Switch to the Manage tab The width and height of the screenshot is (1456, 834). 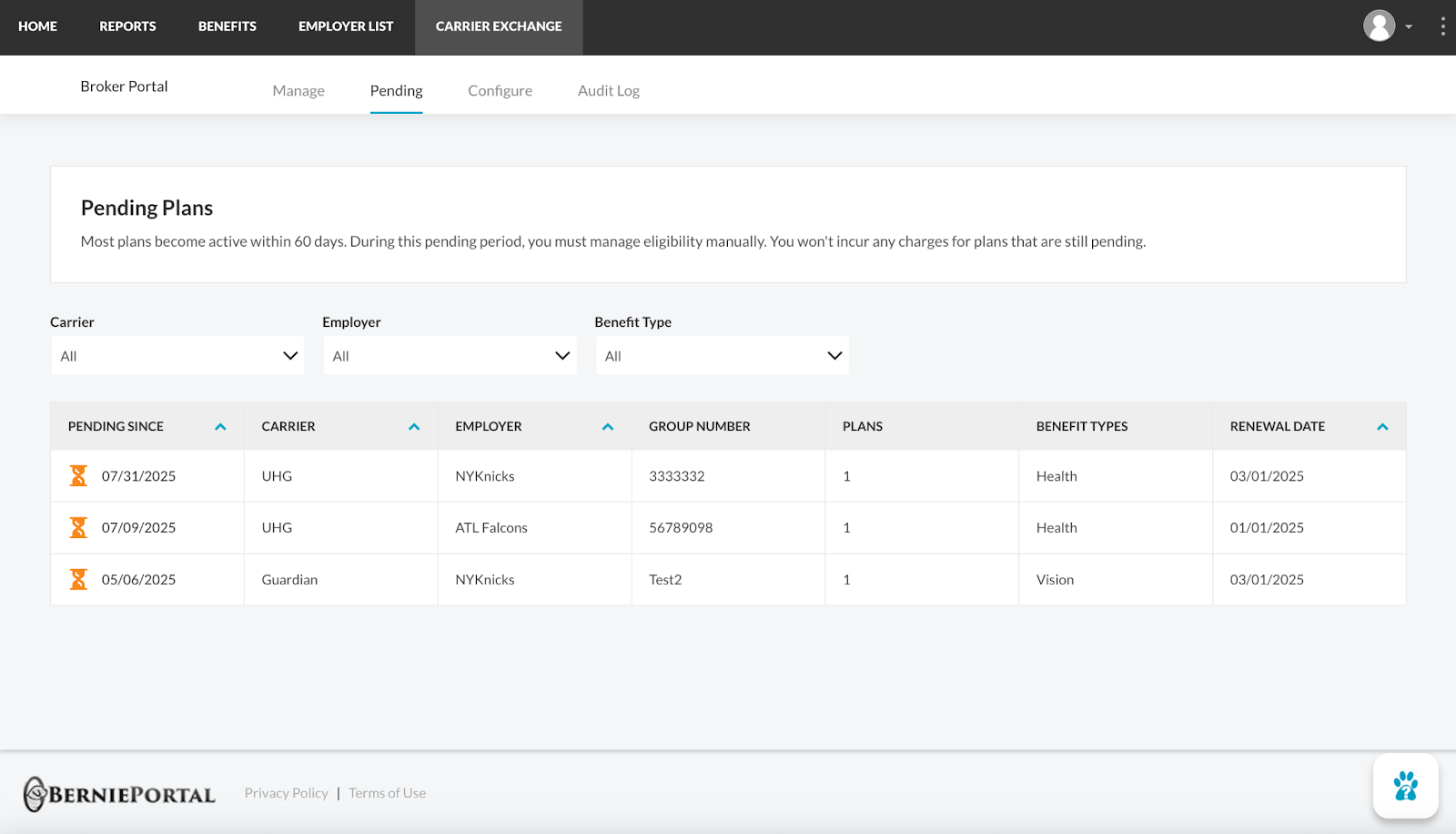pos(298,90)
